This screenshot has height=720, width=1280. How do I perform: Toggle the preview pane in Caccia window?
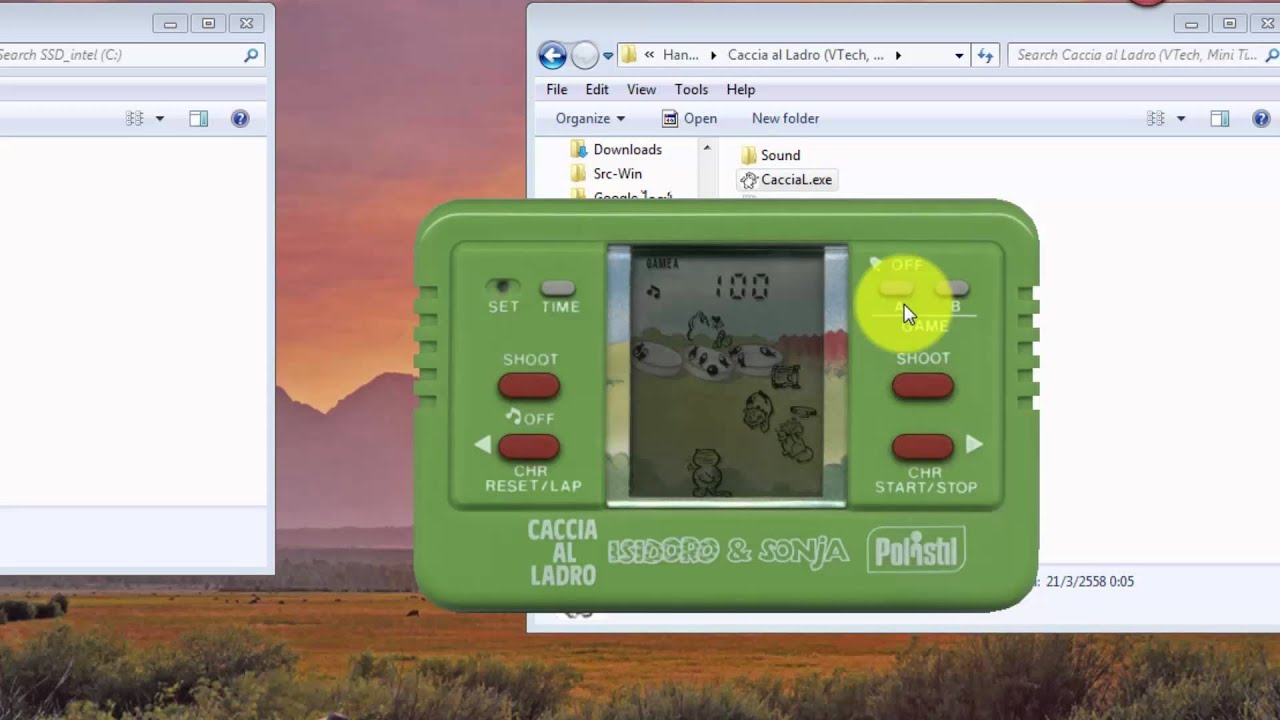pyautogui.click(x=1220, y=118)
